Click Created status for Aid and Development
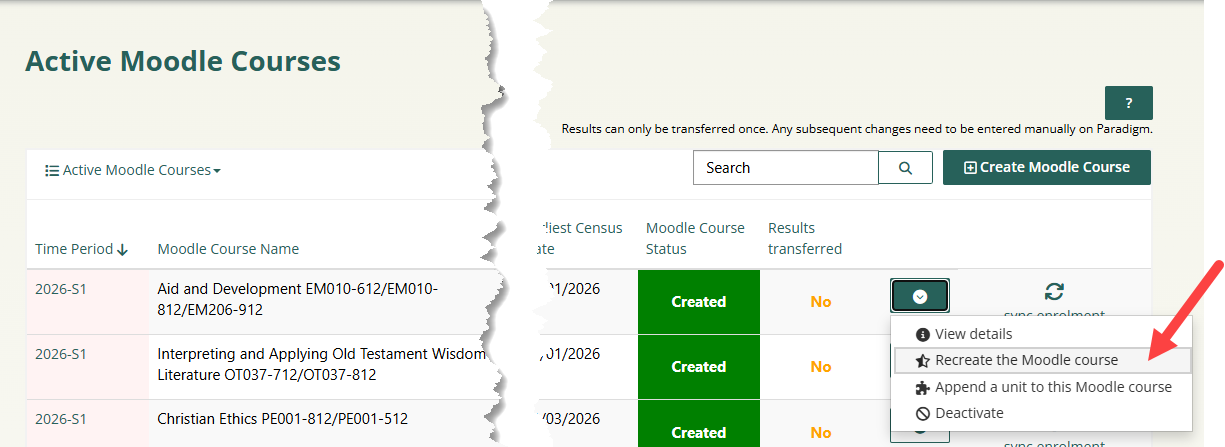 coord(699,302)
